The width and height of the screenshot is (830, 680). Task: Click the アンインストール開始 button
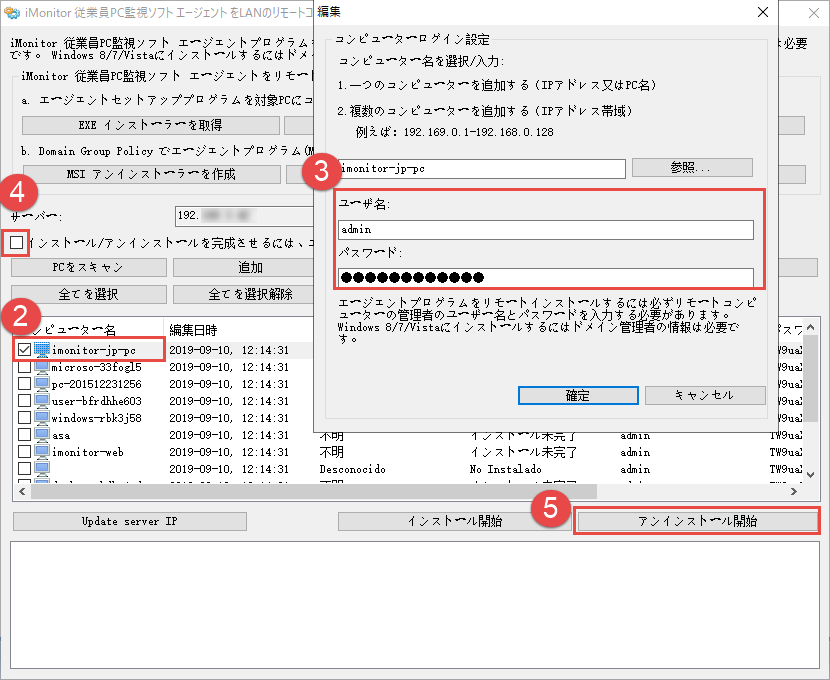(x=697, y=521)
